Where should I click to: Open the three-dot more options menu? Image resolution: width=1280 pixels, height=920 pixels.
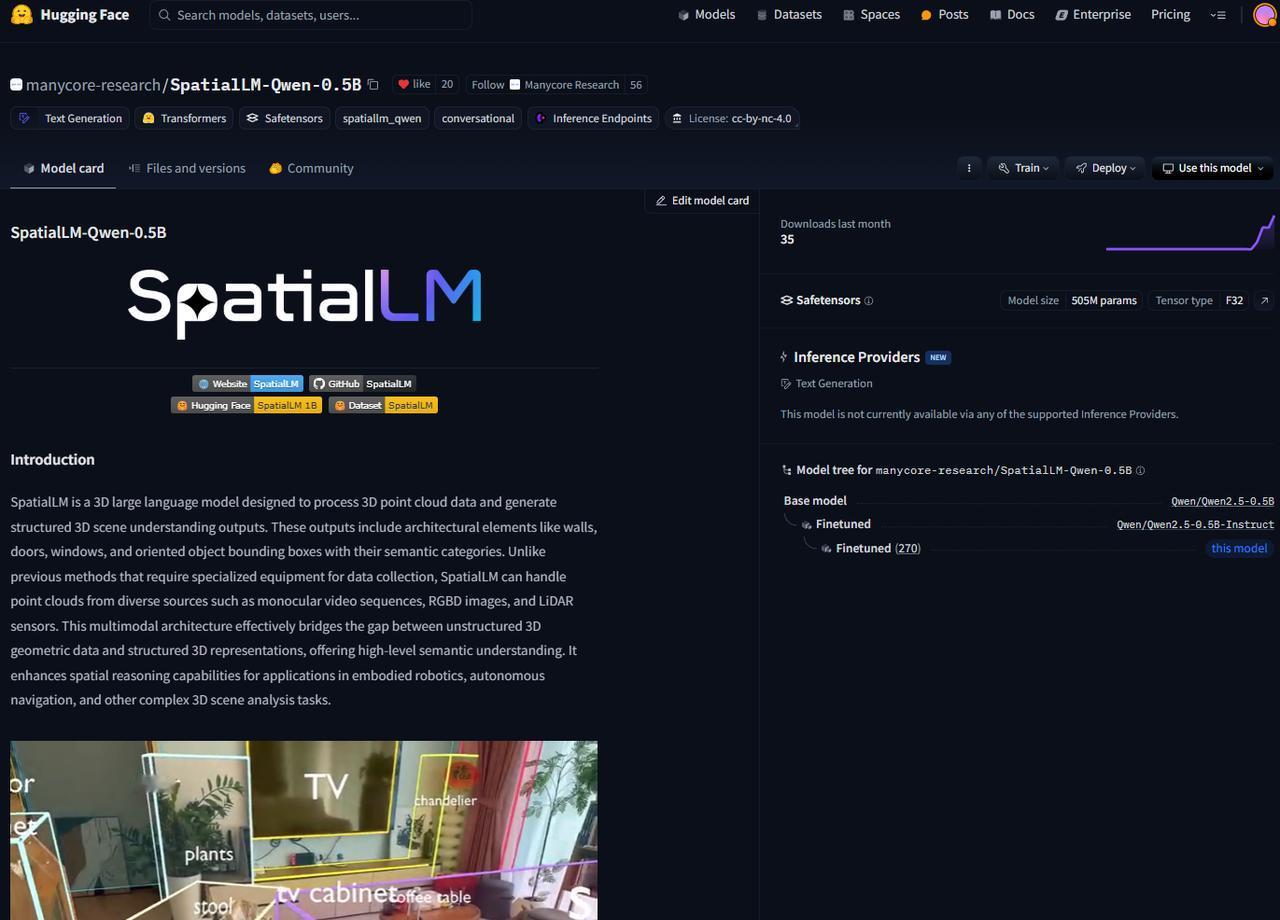pyautogui.click(x=968, y=168)
